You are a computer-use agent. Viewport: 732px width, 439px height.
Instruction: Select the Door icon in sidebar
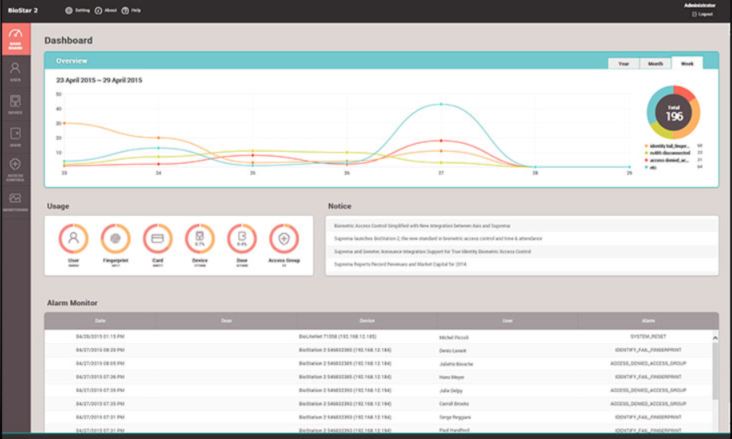pos(15,136)
